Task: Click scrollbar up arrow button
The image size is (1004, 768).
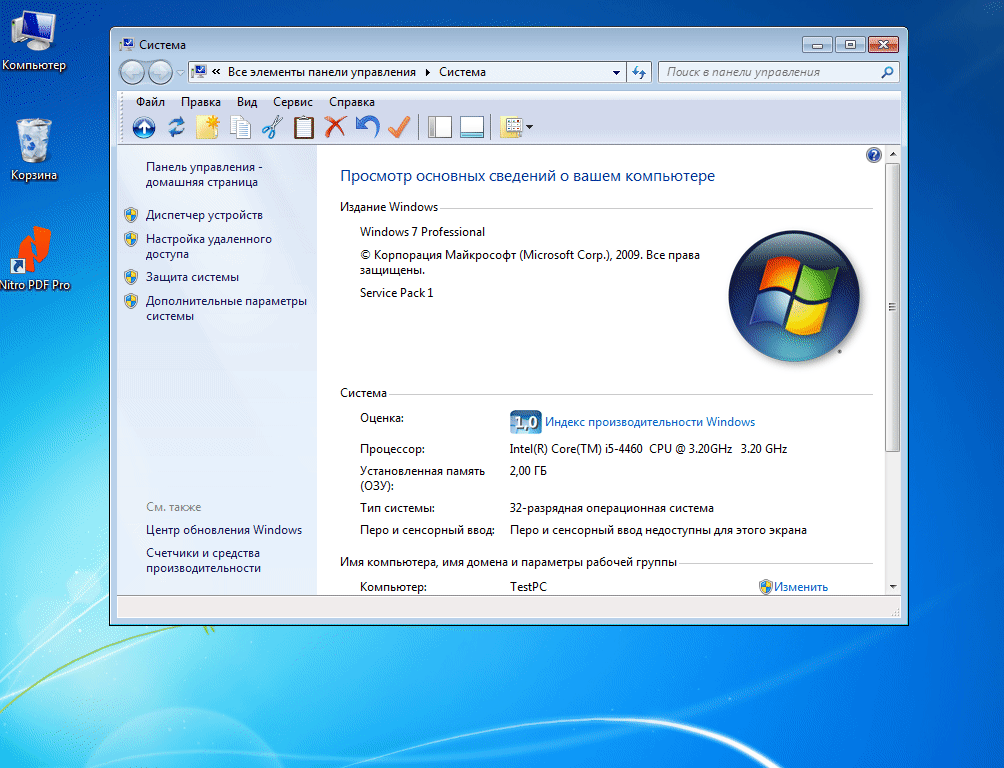Action: [x=893, y=154]
